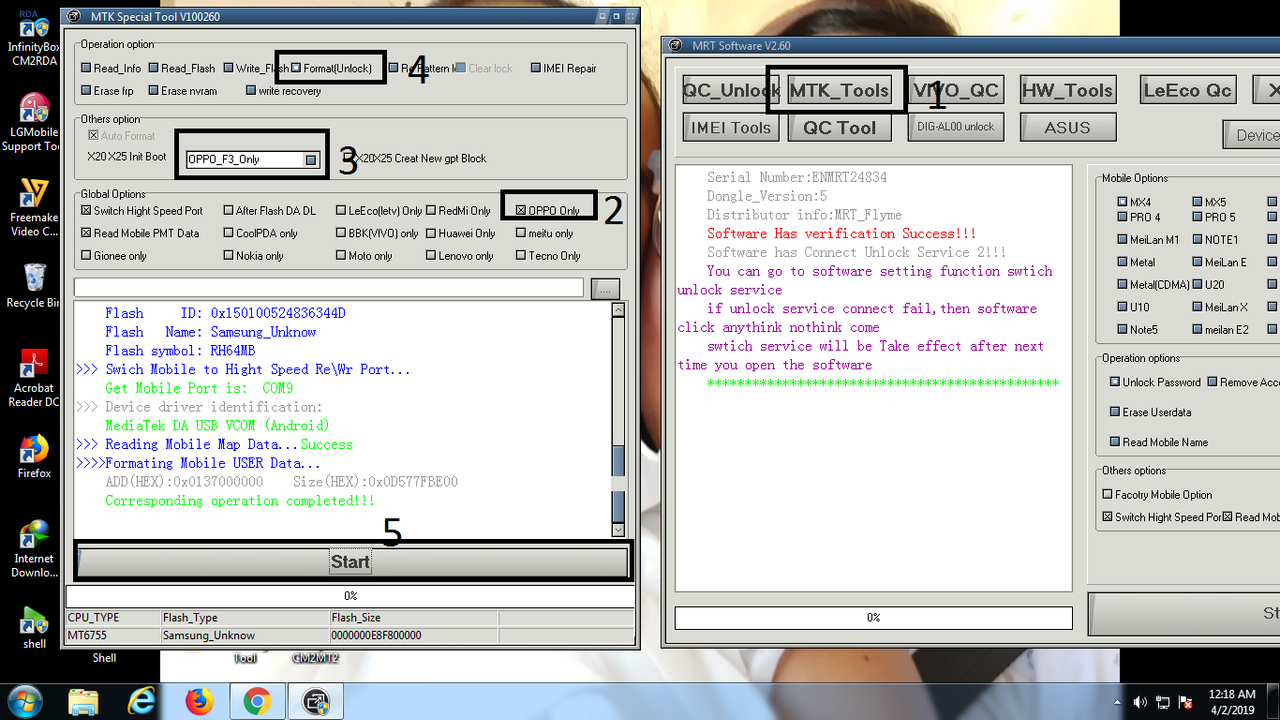Toggle the write recovery checkbox
This screenshot has width=1280, height=720.
pos(251,91)
